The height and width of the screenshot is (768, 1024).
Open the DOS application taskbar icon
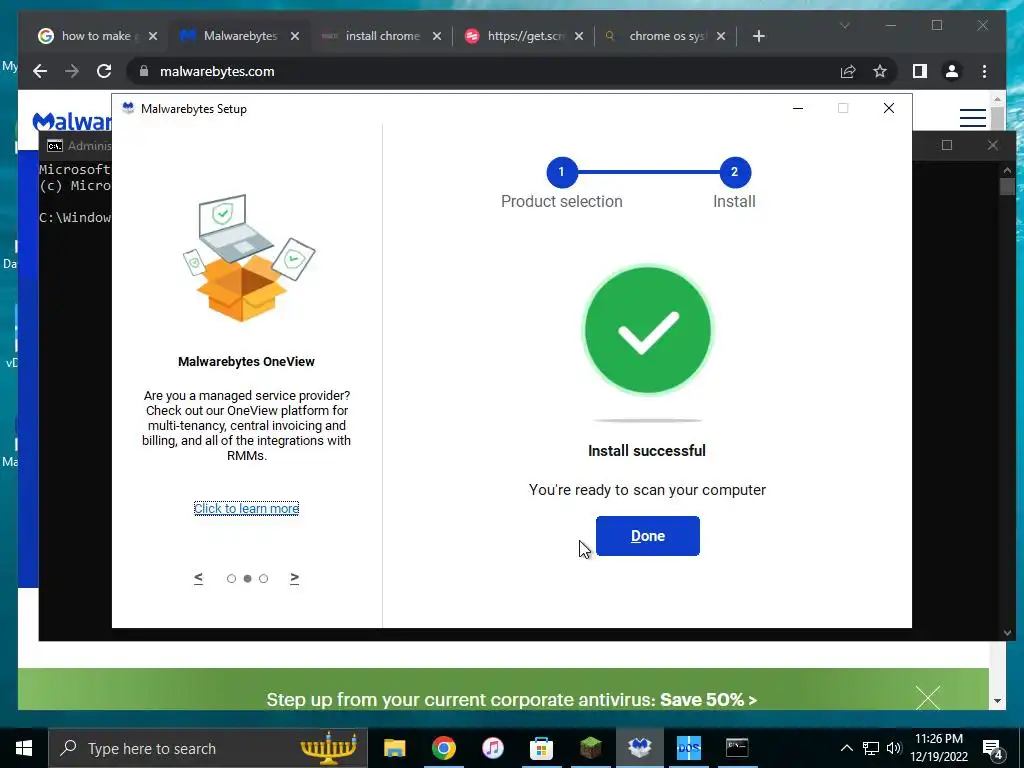click(x=688, y=748)
